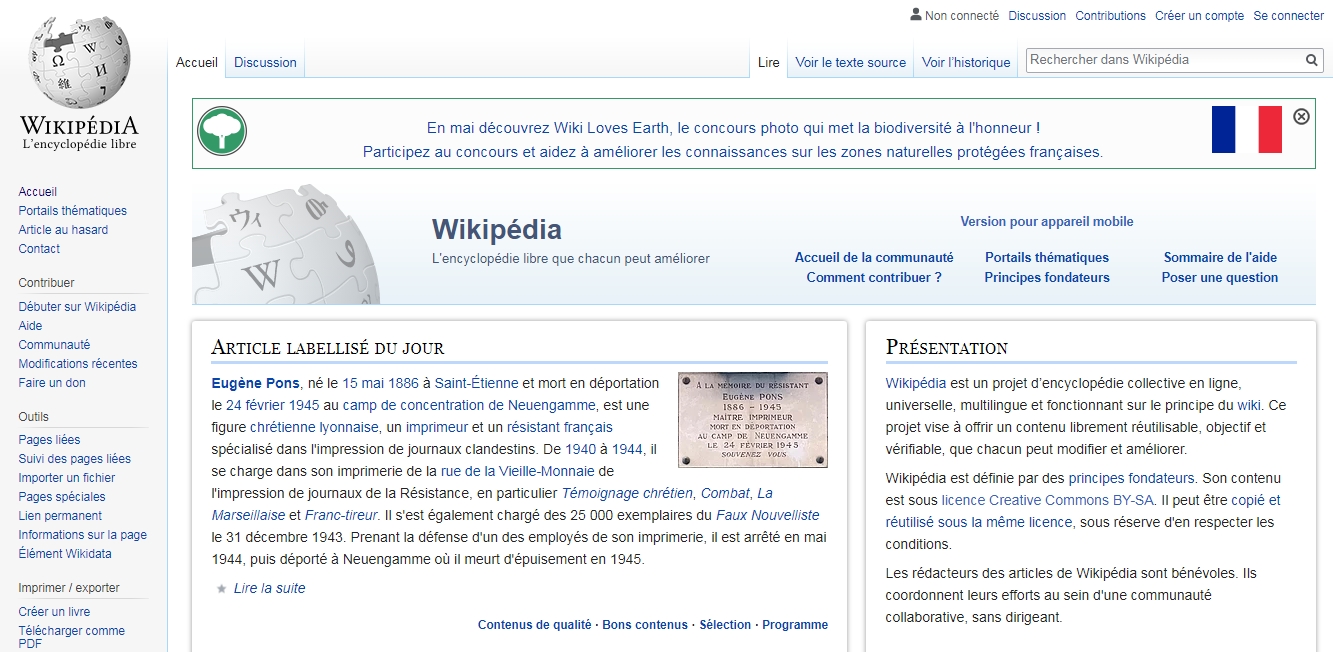The width and height of the screenshot is (1333, 652).
Task: Dismiss the Wiki Loves Earth banner
Action: coord(1301,116)
